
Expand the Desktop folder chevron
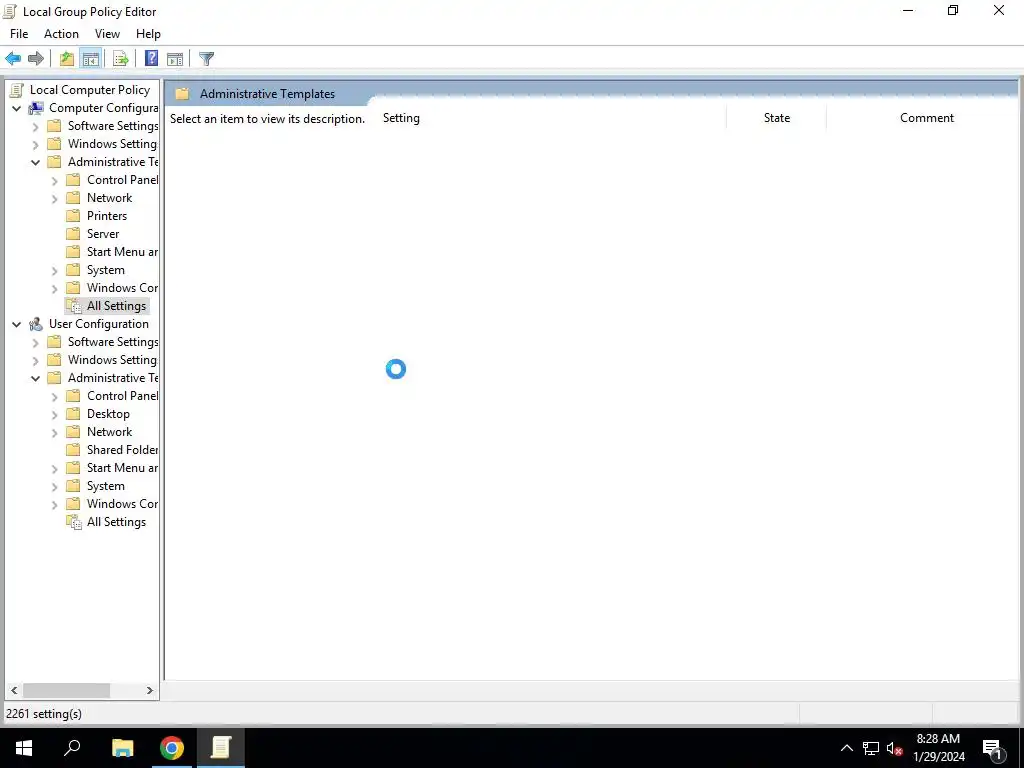[55, 415]
